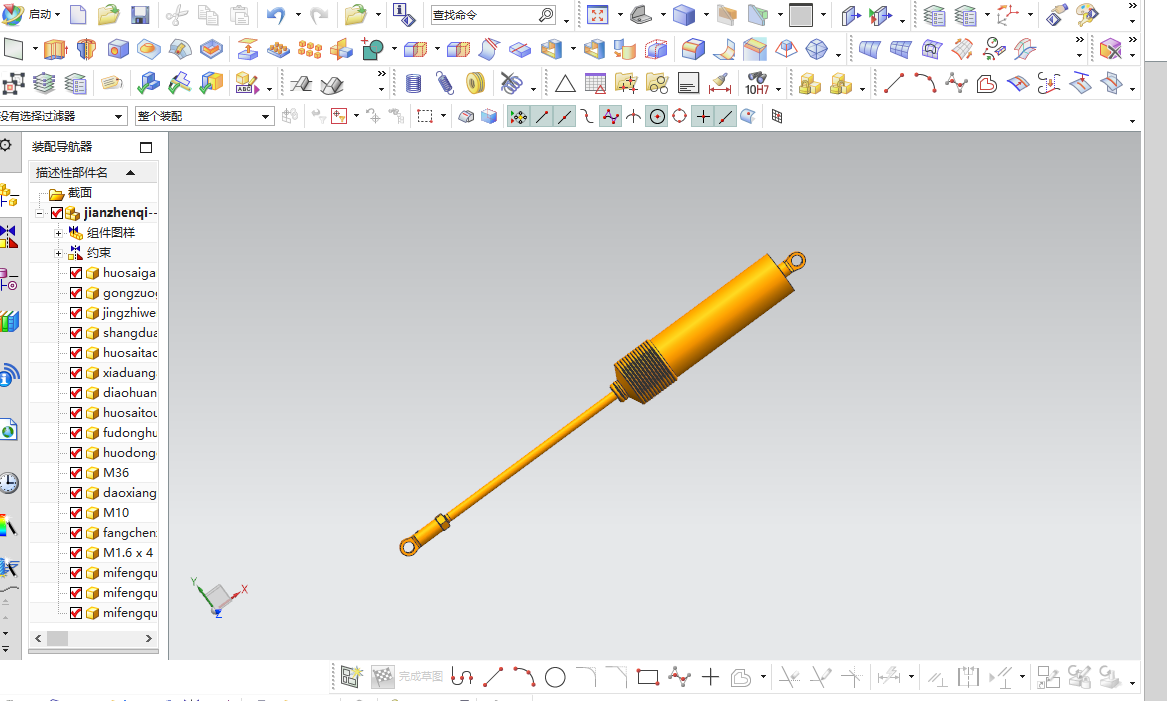Select the Circle tool in the sketch toolbar
This screenshot has height=701, width=1167.
(555, 677)
